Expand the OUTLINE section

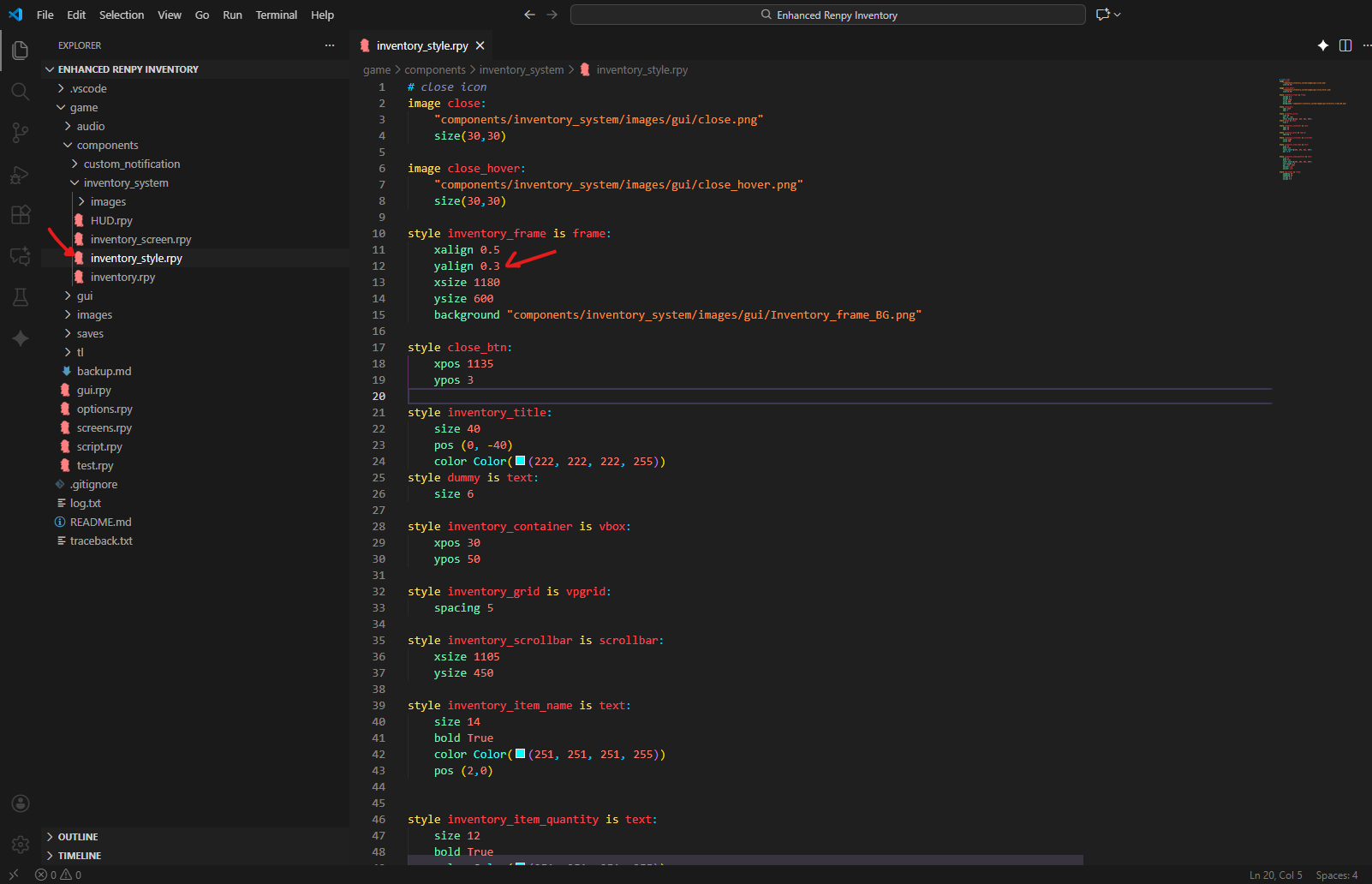click(78, 837)
